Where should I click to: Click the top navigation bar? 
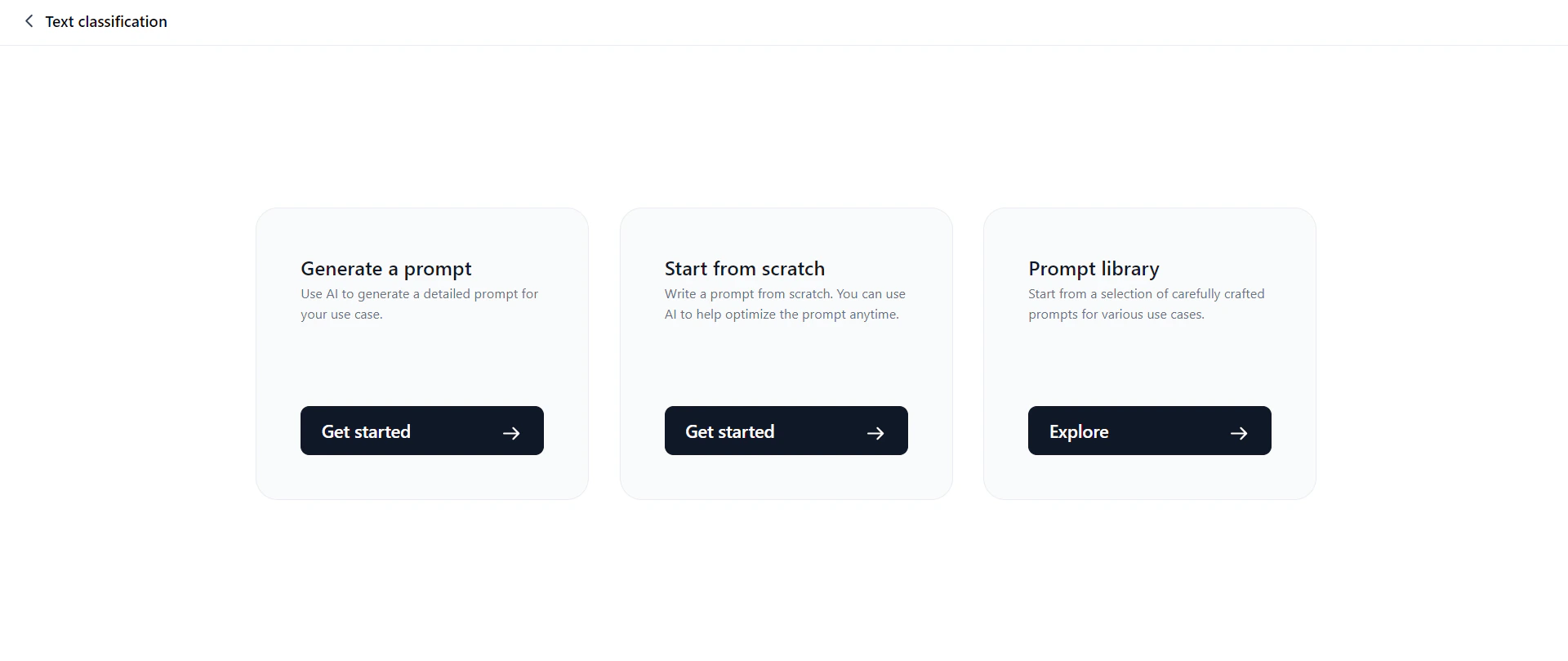[x=784, y=21]
